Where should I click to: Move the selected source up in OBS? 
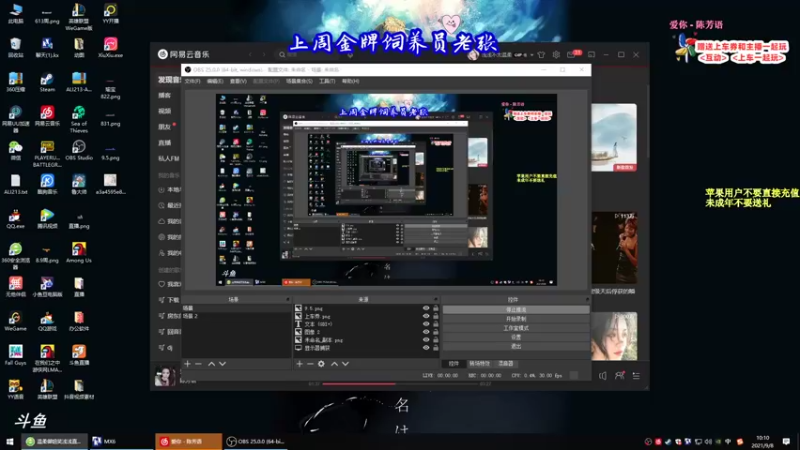point(334,364)
